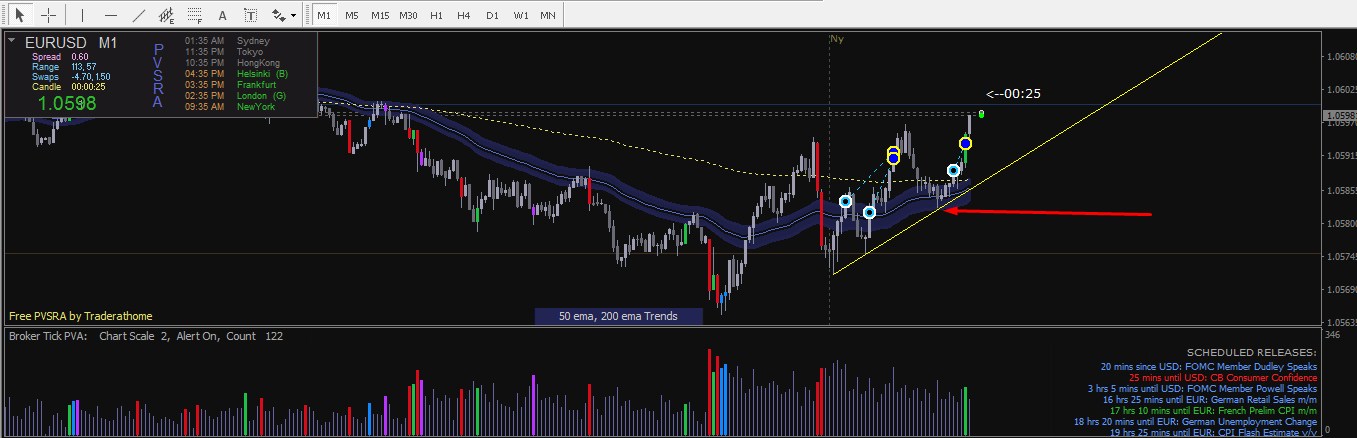The image size is (1357, 438).
Task: Select the vertical line drawing tool
Action: coord(82,16)
